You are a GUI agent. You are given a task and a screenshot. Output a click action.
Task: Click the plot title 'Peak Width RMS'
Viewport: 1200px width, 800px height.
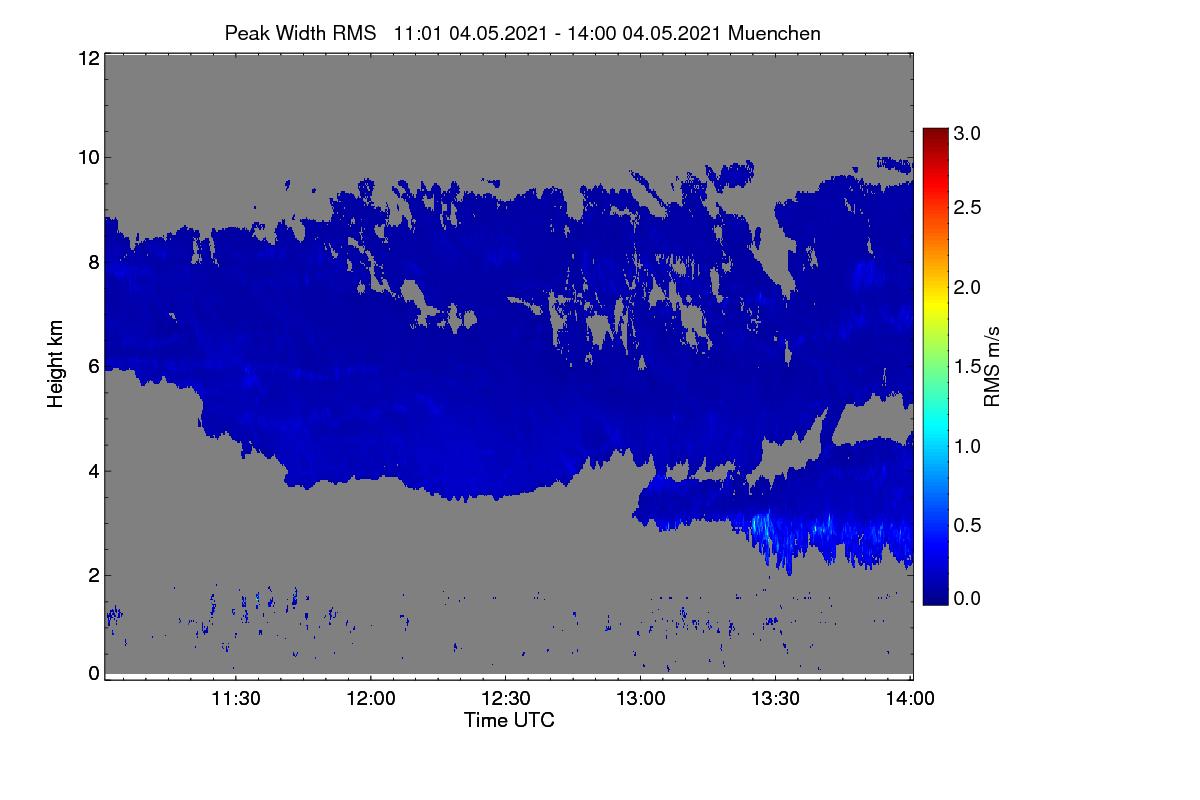300,33
